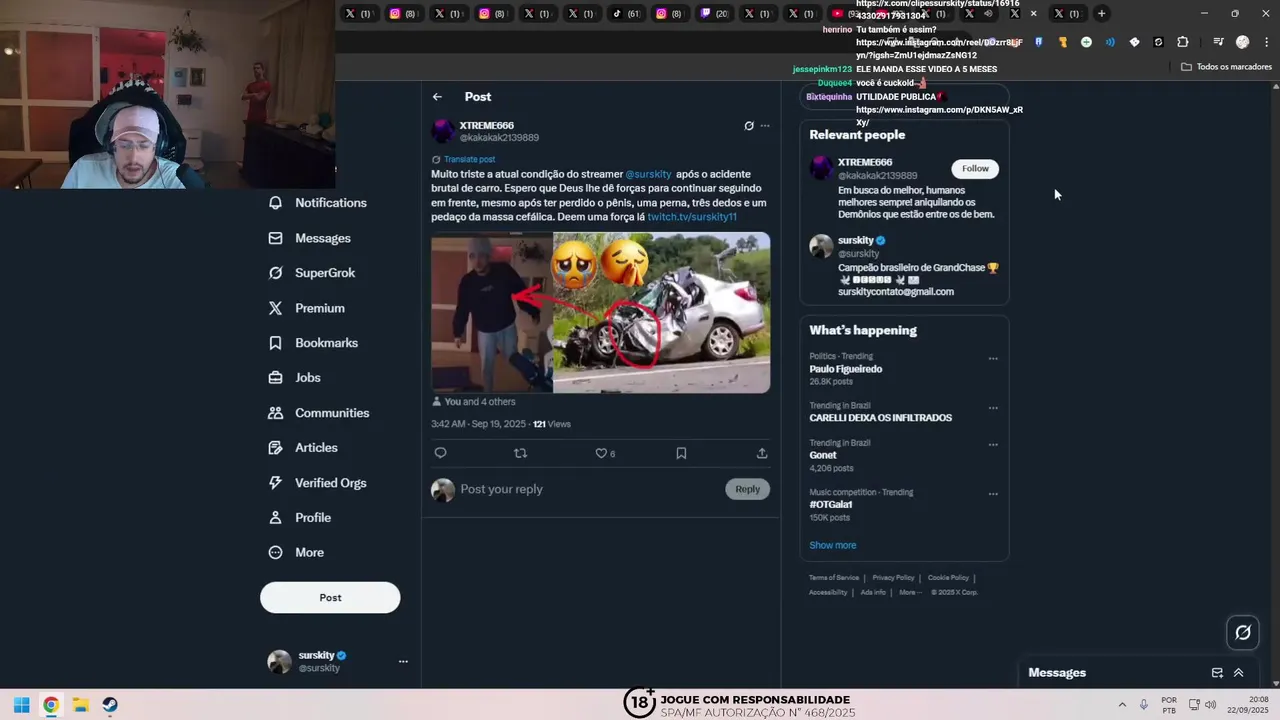Open the floating Grok button

pyautogui.click(x=1243, y=632)
